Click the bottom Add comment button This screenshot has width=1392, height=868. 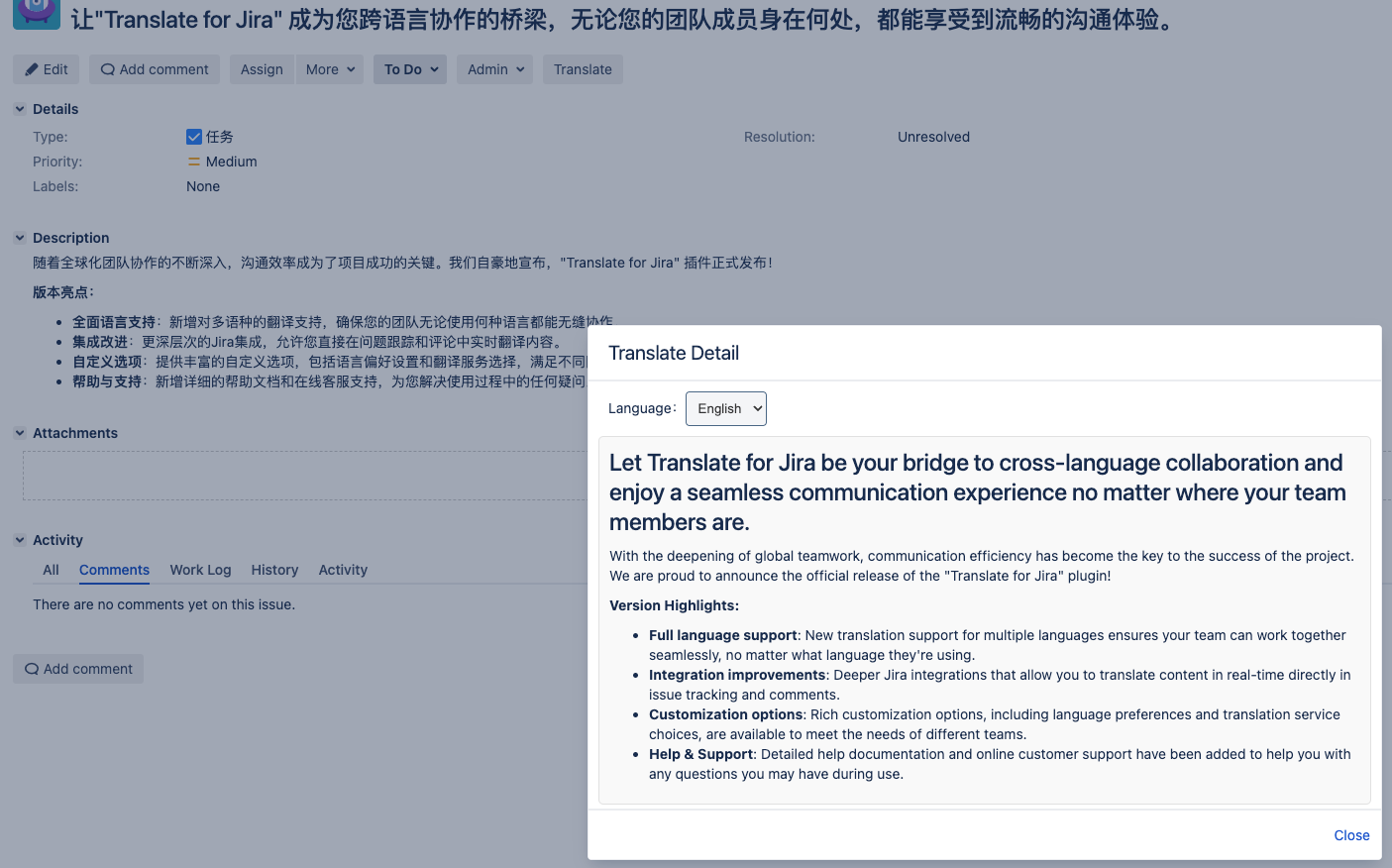click(78, 669)
